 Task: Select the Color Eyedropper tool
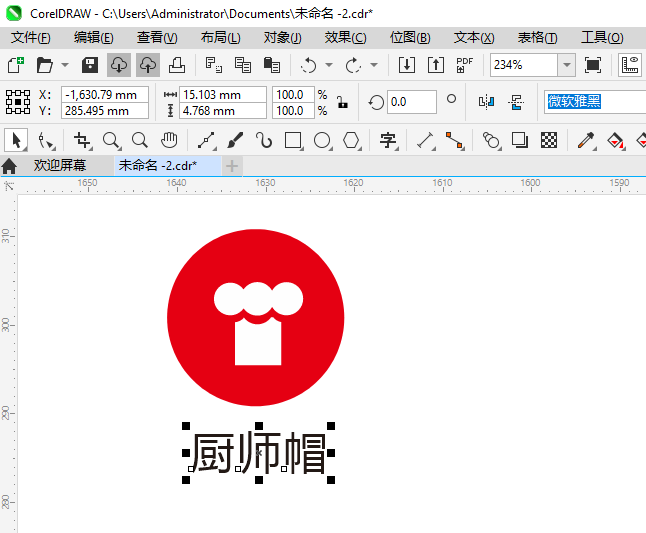coord(586,140)
